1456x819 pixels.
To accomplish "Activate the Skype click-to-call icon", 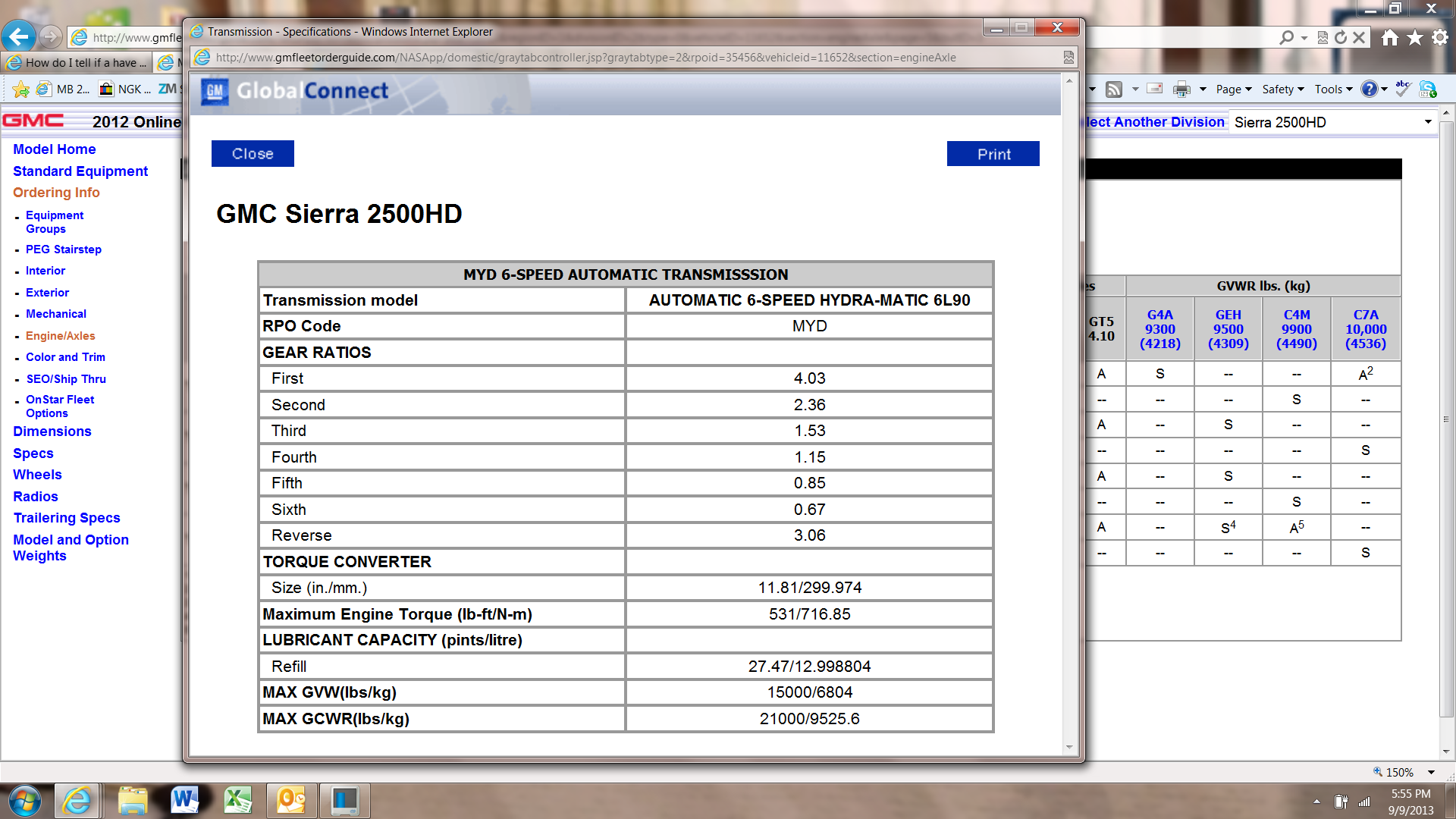I will (1429, 90).
